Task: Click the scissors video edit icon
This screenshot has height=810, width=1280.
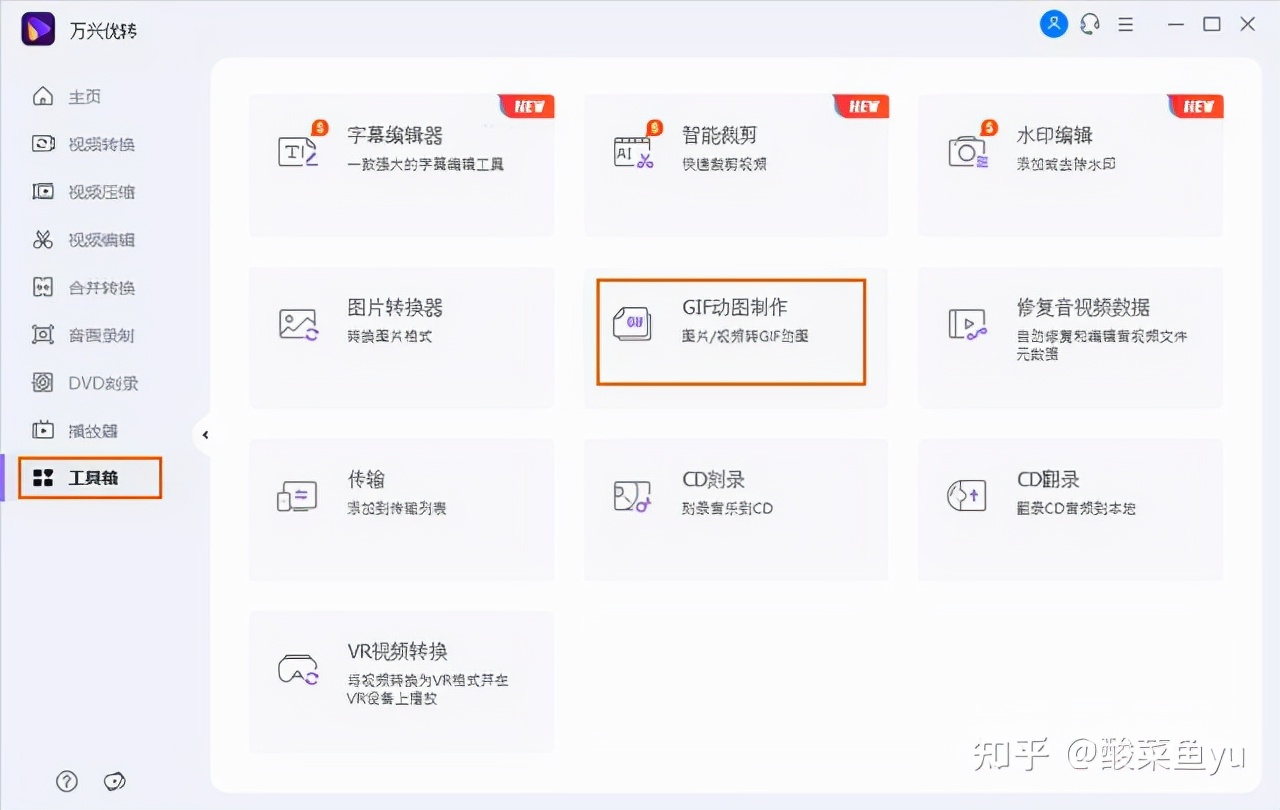Action: click(x=43, y=239)
